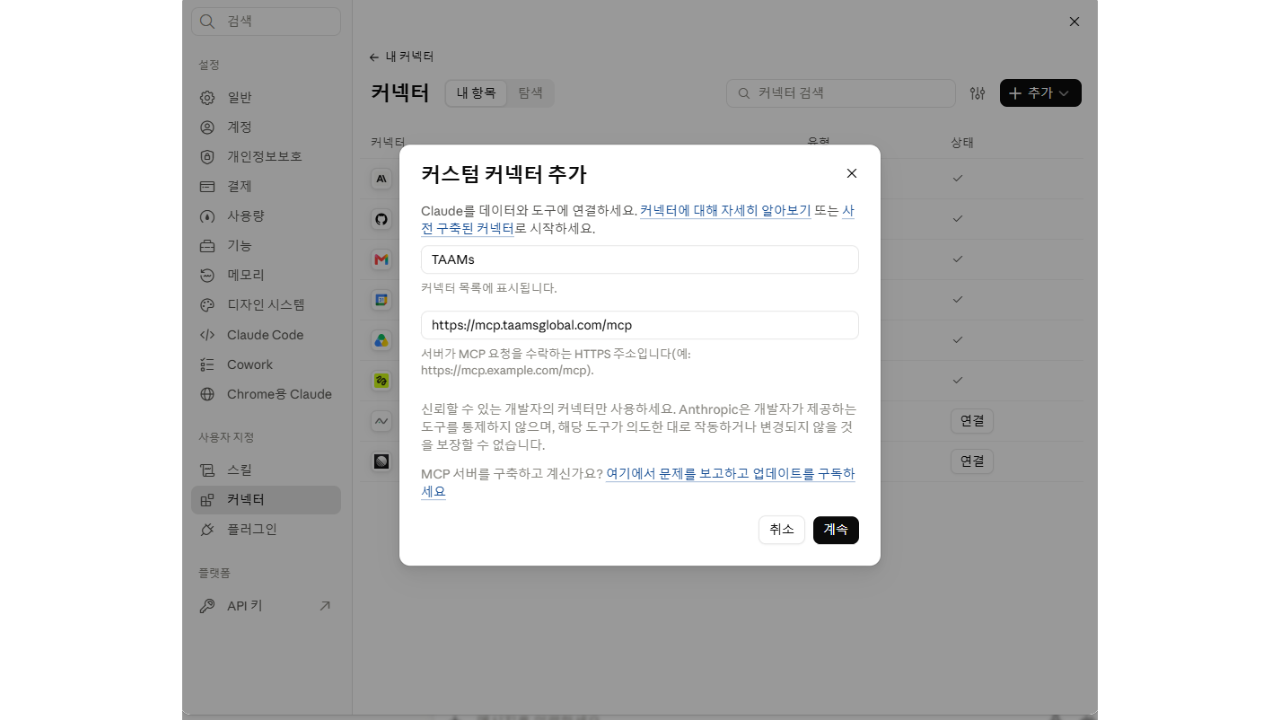Close the 커스텀 커넥터 추가 dialog
This screenshot has width=1280, height=720.
click(x=852, y=173)
